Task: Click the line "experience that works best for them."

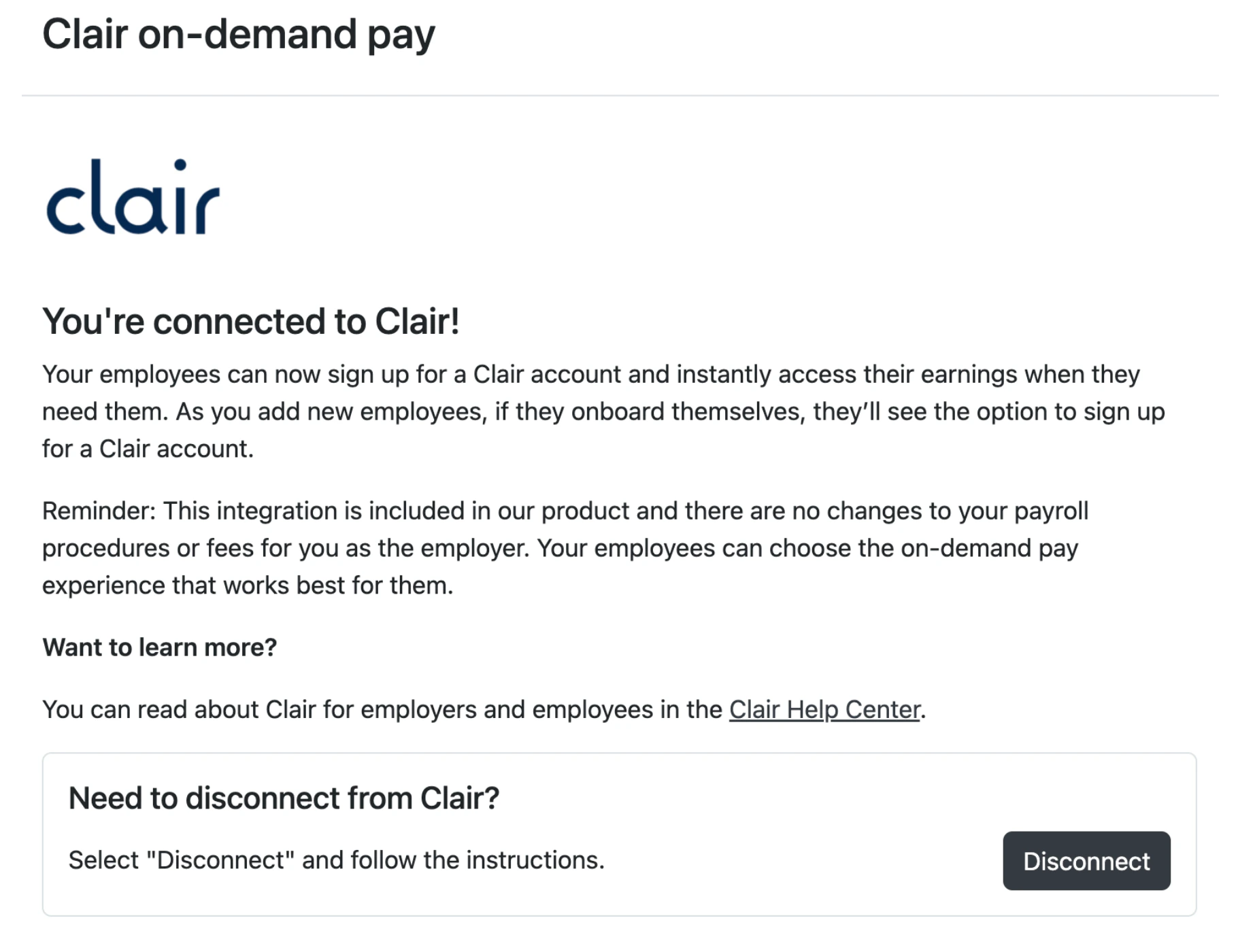Action: click(248, 585)
